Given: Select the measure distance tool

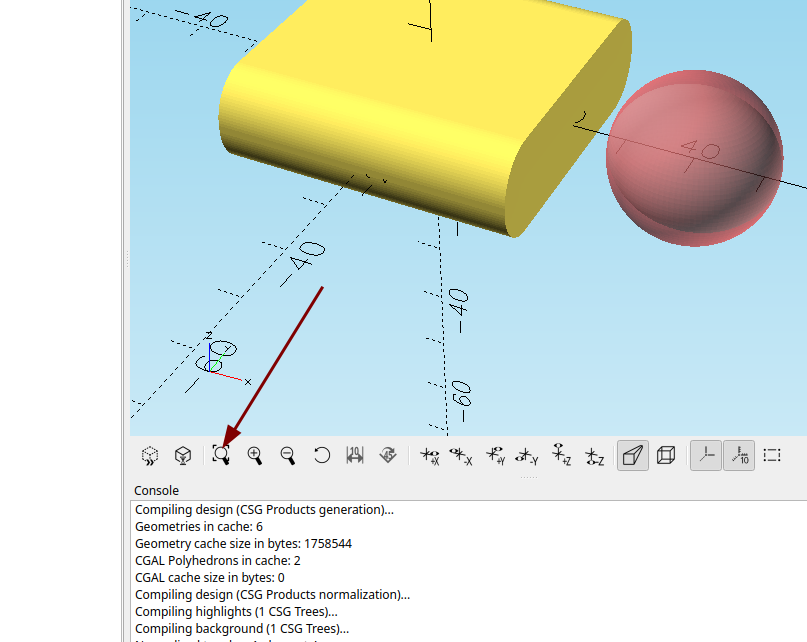Looking at the screenshot, I should pos(355,456).
